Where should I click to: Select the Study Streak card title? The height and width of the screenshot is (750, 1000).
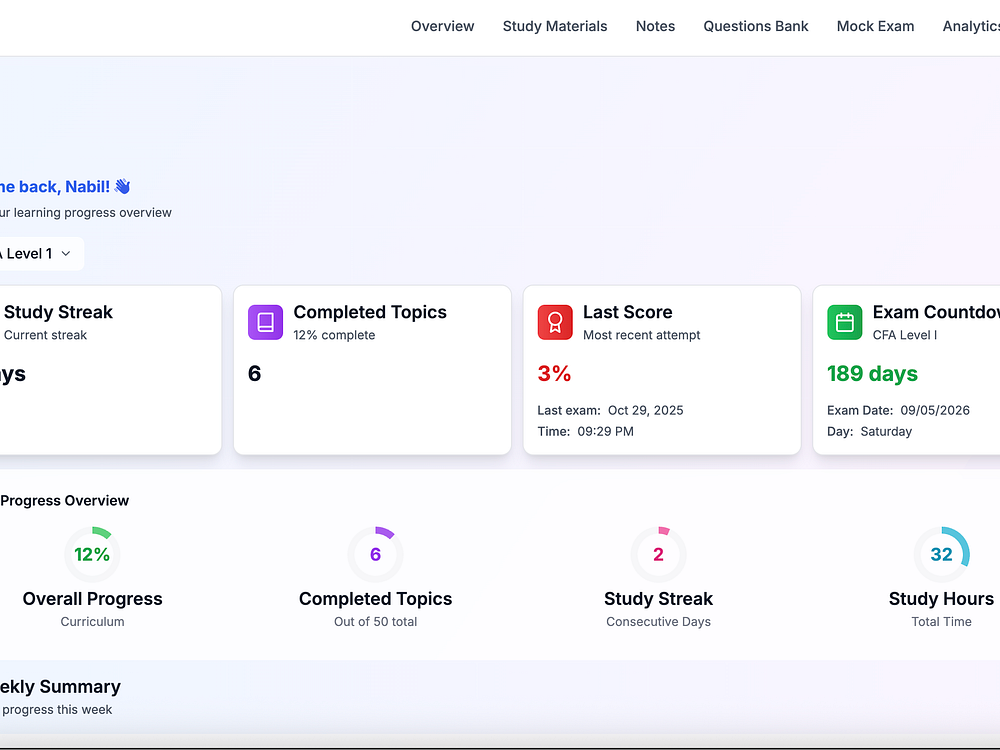click(x=58, y=312)
